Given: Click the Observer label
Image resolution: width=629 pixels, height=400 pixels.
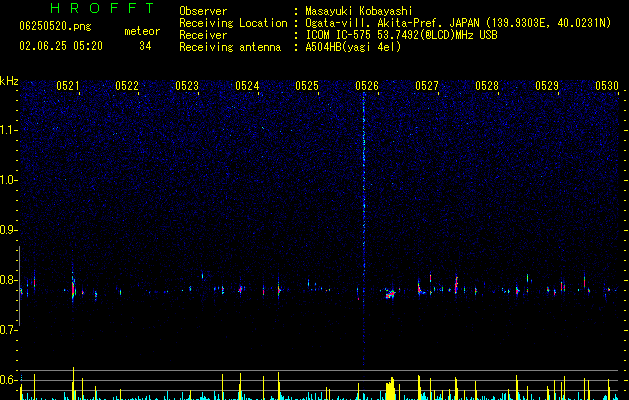Looking at the screenshot, I should pos(203,11).
